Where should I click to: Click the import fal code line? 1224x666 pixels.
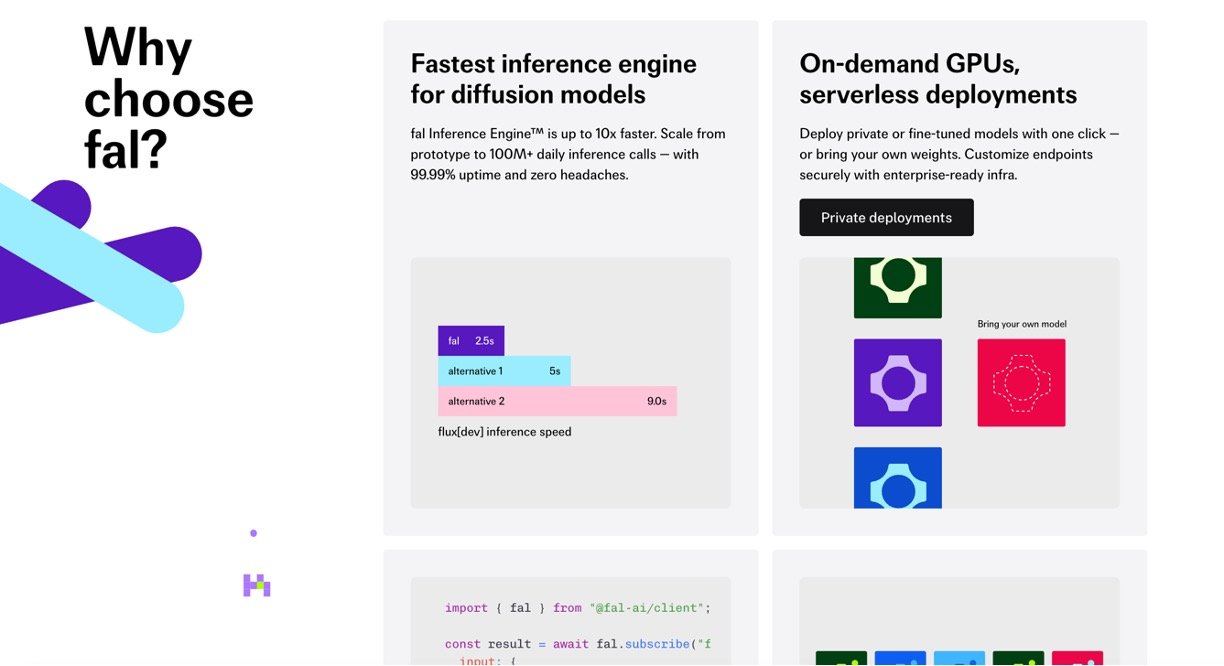tap(577, 608)
